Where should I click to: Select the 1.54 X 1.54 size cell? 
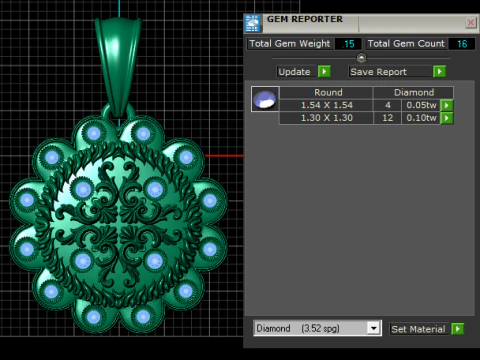pyautogui.click(x=326, y=105)
